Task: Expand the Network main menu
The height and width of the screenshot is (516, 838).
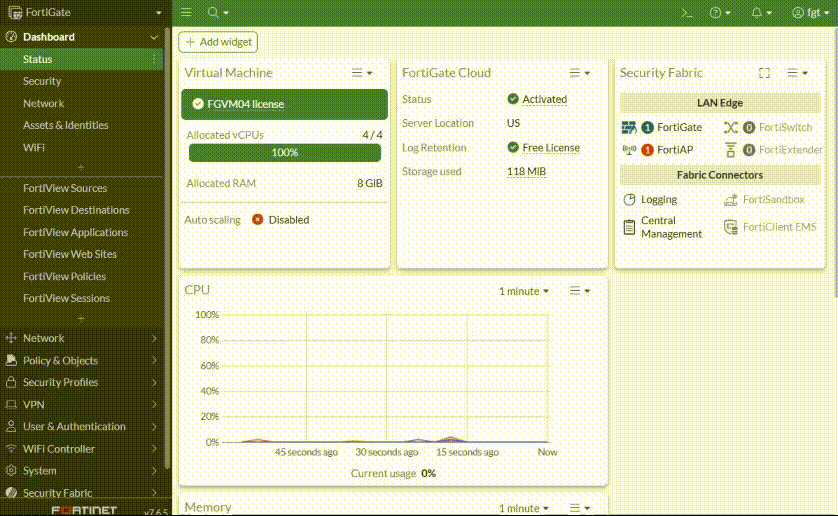Action: (81, 338)
